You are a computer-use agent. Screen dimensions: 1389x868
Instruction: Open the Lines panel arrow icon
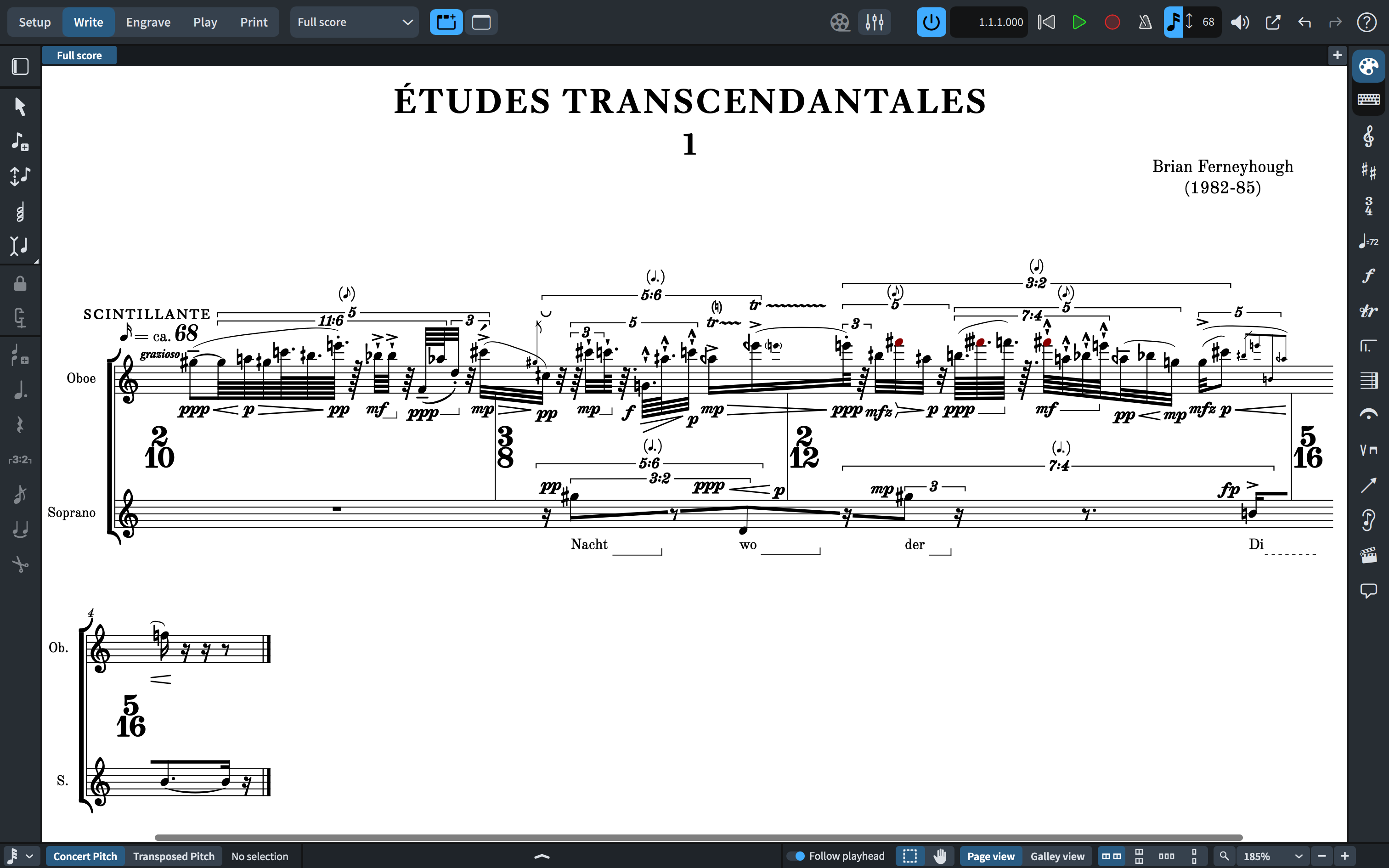(1368, 485)
